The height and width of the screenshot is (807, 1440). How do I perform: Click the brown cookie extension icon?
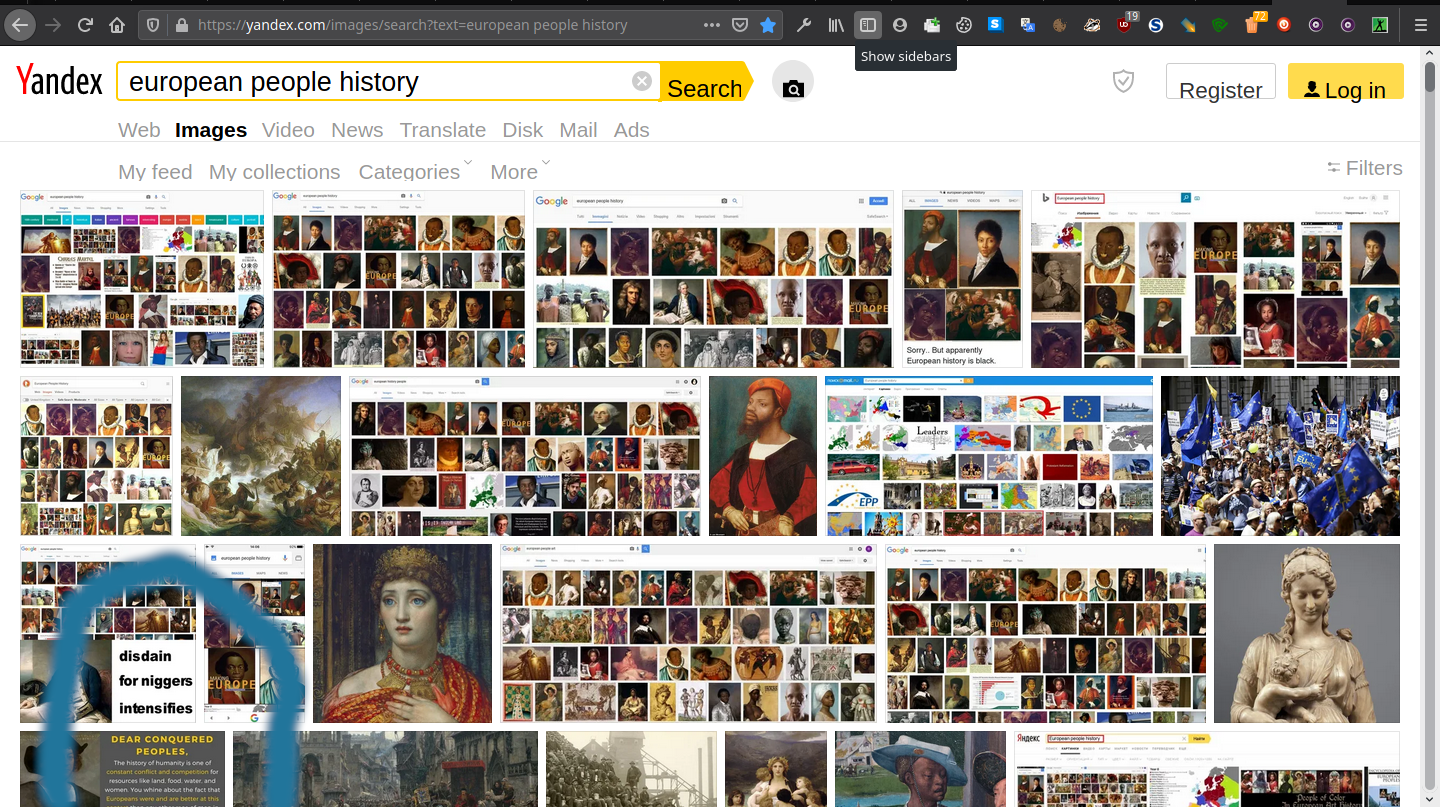click(1060, 25)
